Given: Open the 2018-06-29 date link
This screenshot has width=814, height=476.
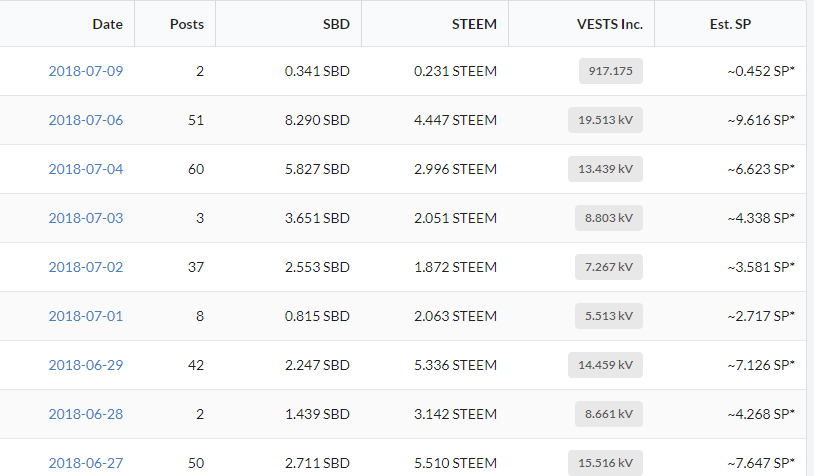Looking at the screenshot, I should [86, 365].
